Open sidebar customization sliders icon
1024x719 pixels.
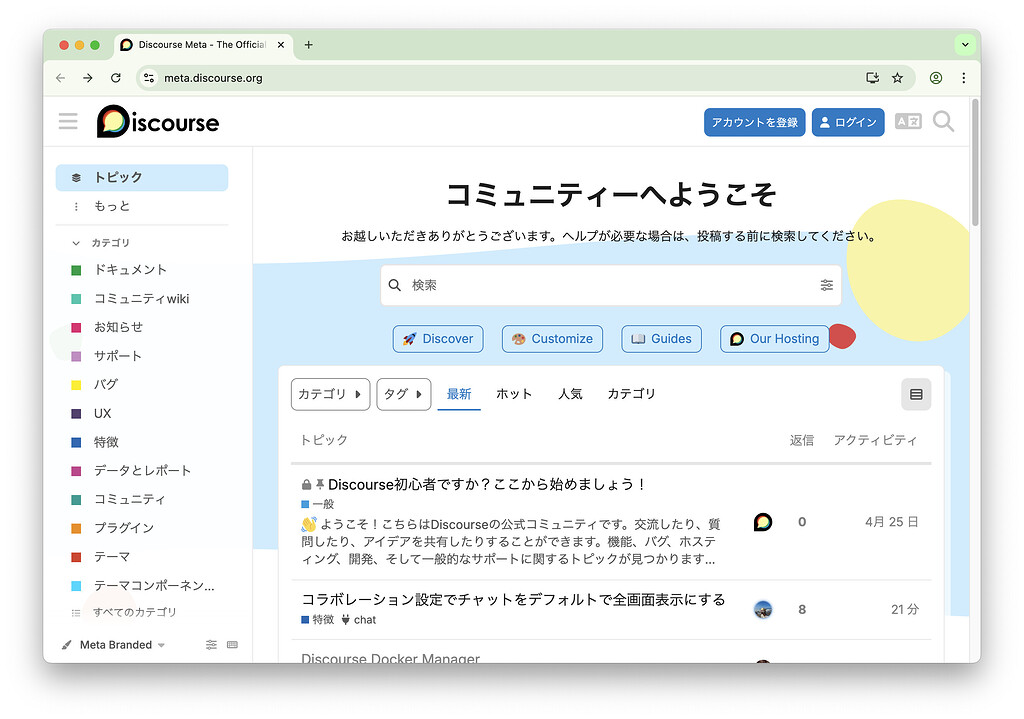coord(211,645)
